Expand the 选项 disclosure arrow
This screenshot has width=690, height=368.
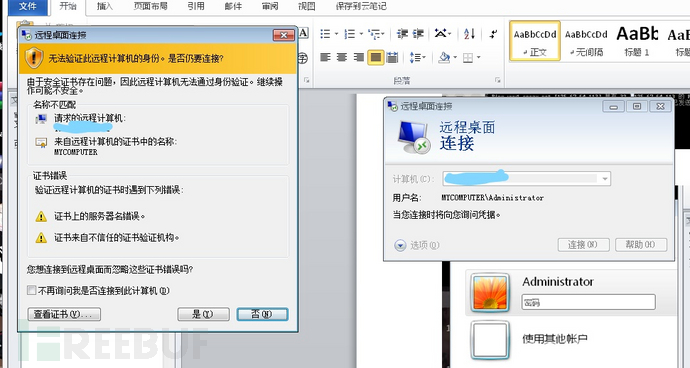[400, 245]
